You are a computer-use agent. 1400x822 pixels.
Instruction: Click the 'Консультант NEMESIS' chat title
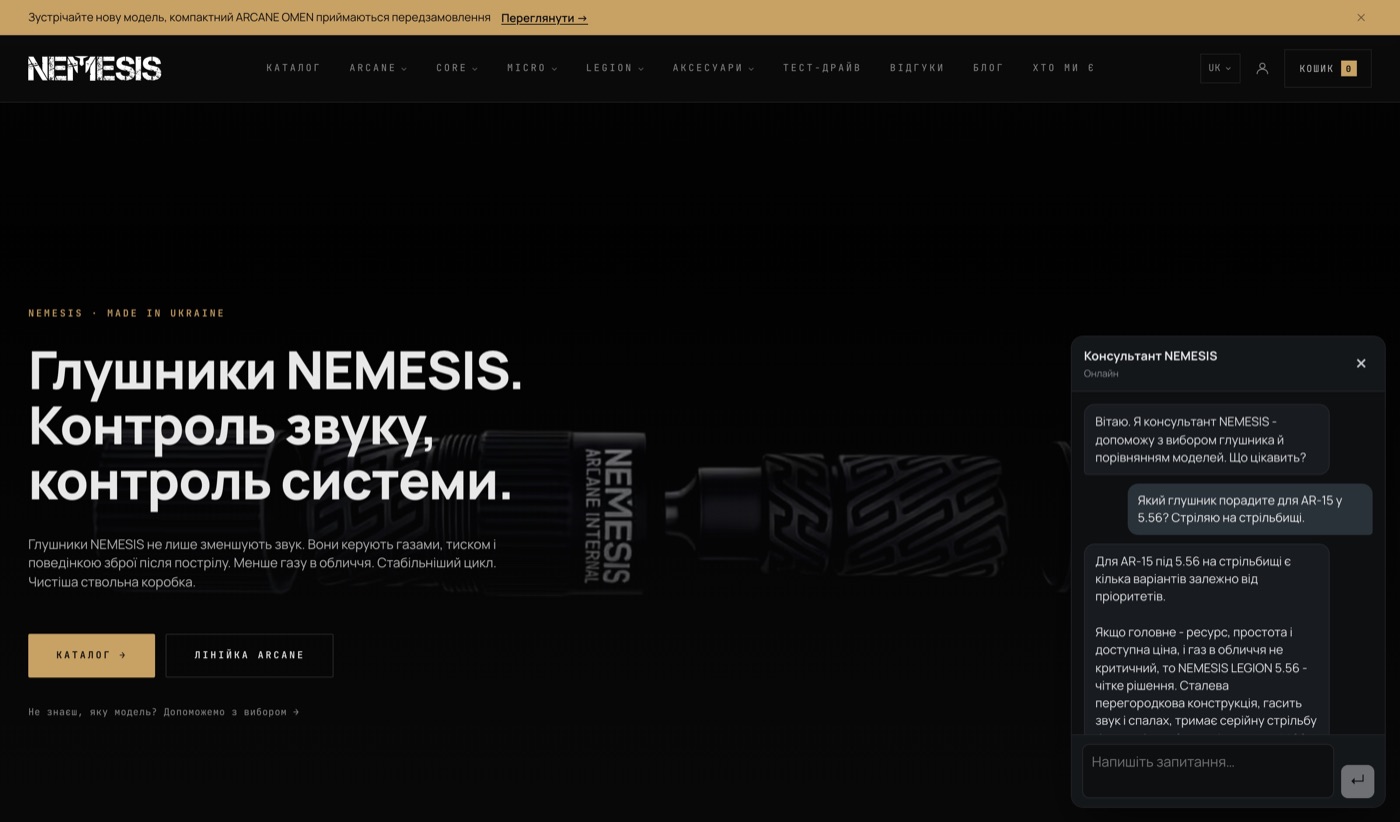[x=1150, y=356]
